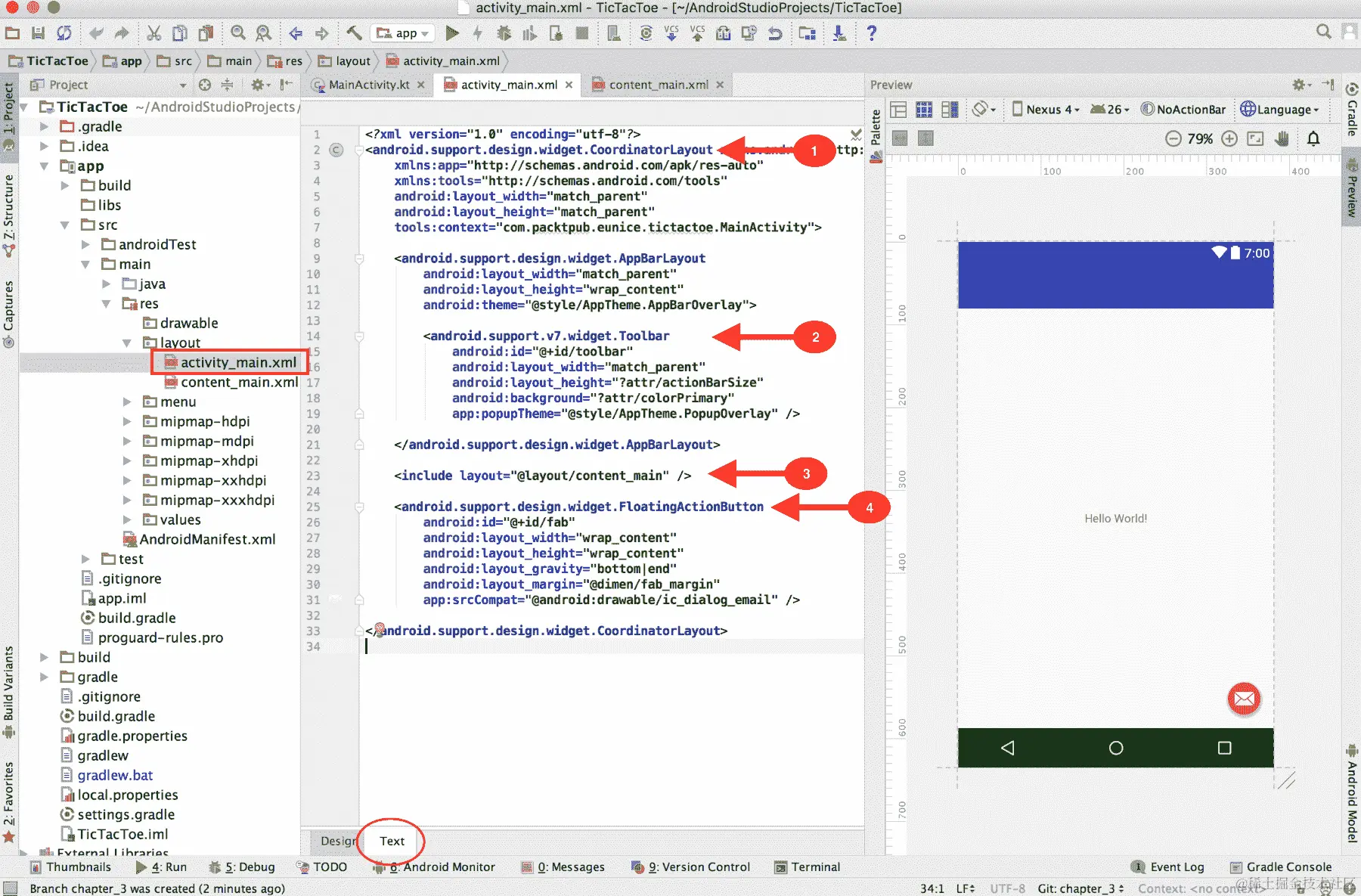Open Help with the question mark icon

pos(872,33)
